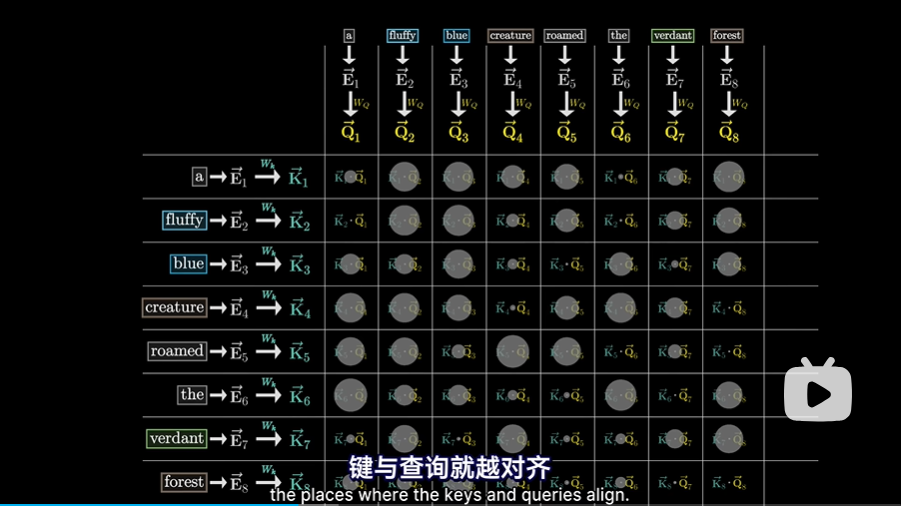This screenshot has height=506, width=901.
Task: Click the teal K1 key vector
Action: 299,178
